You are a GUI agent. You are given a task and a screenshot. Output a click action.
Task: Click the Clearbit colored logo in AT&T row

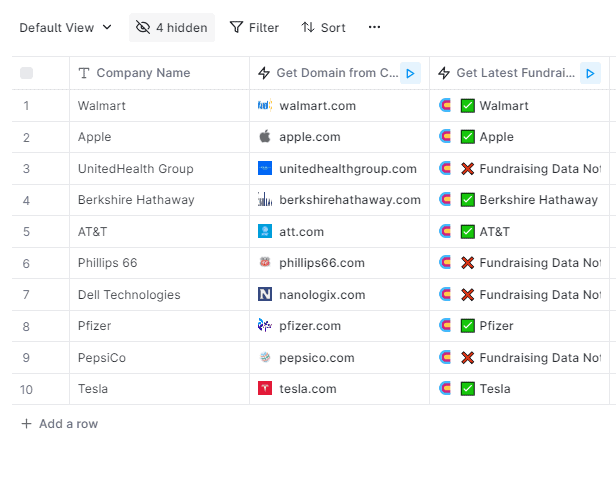click(446, 232)
